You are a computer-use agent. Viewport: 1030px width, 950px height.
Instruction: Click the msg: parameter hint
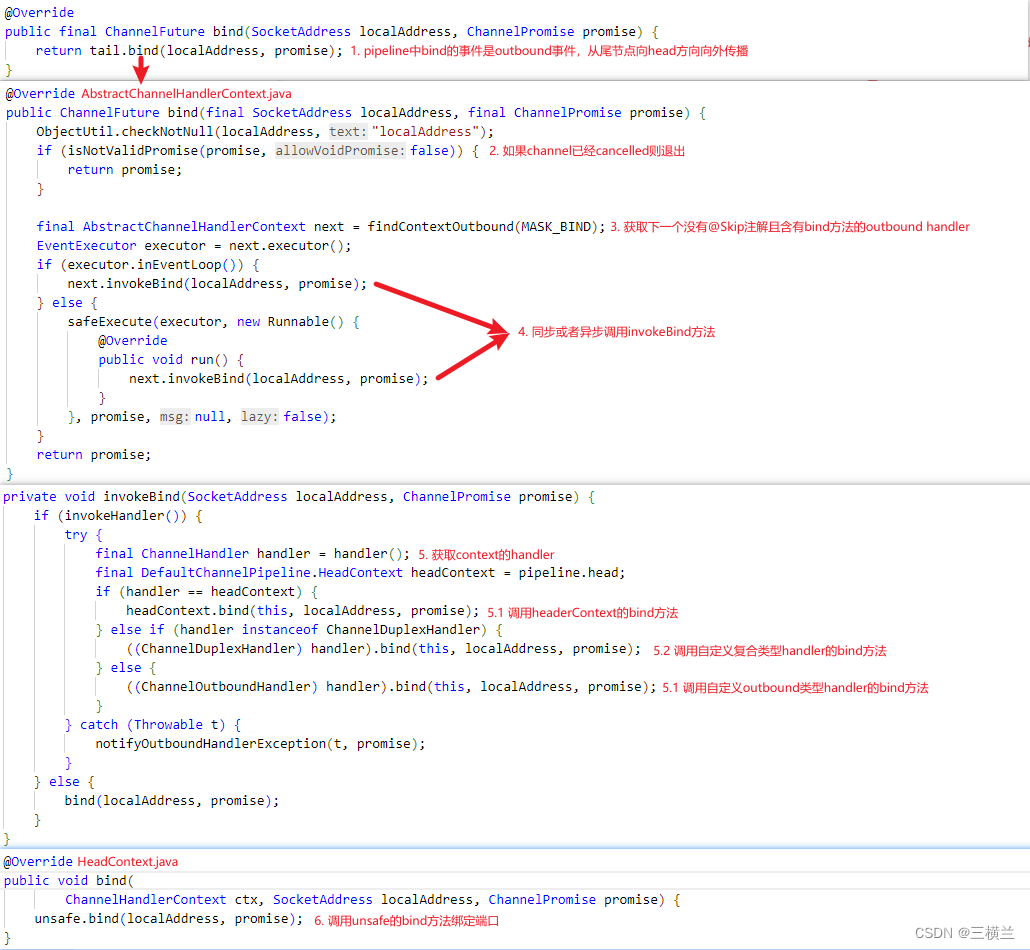click(x=174, y=417)
